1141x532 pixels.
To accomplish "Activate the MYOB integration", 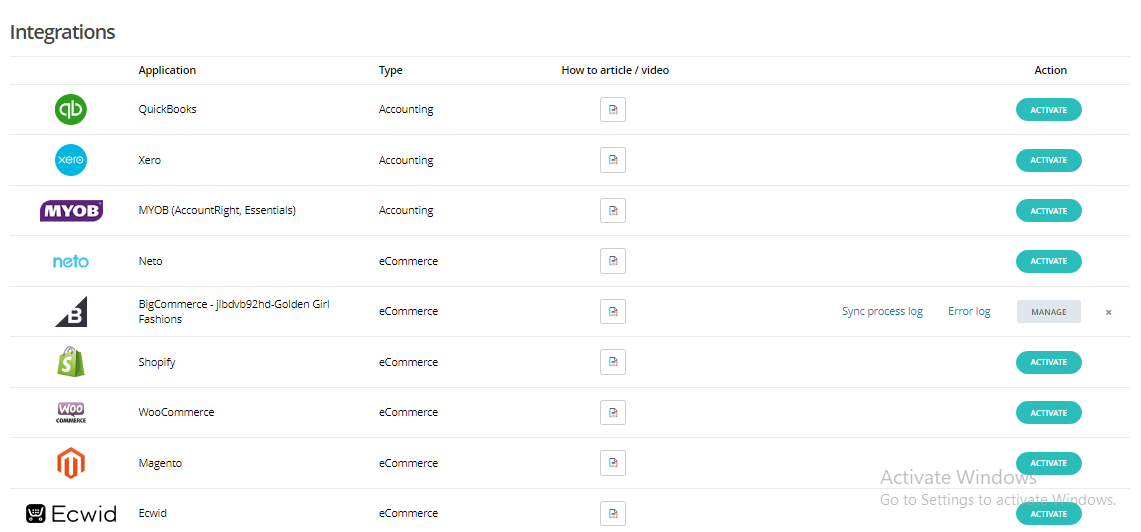I will pos(1049,211).
